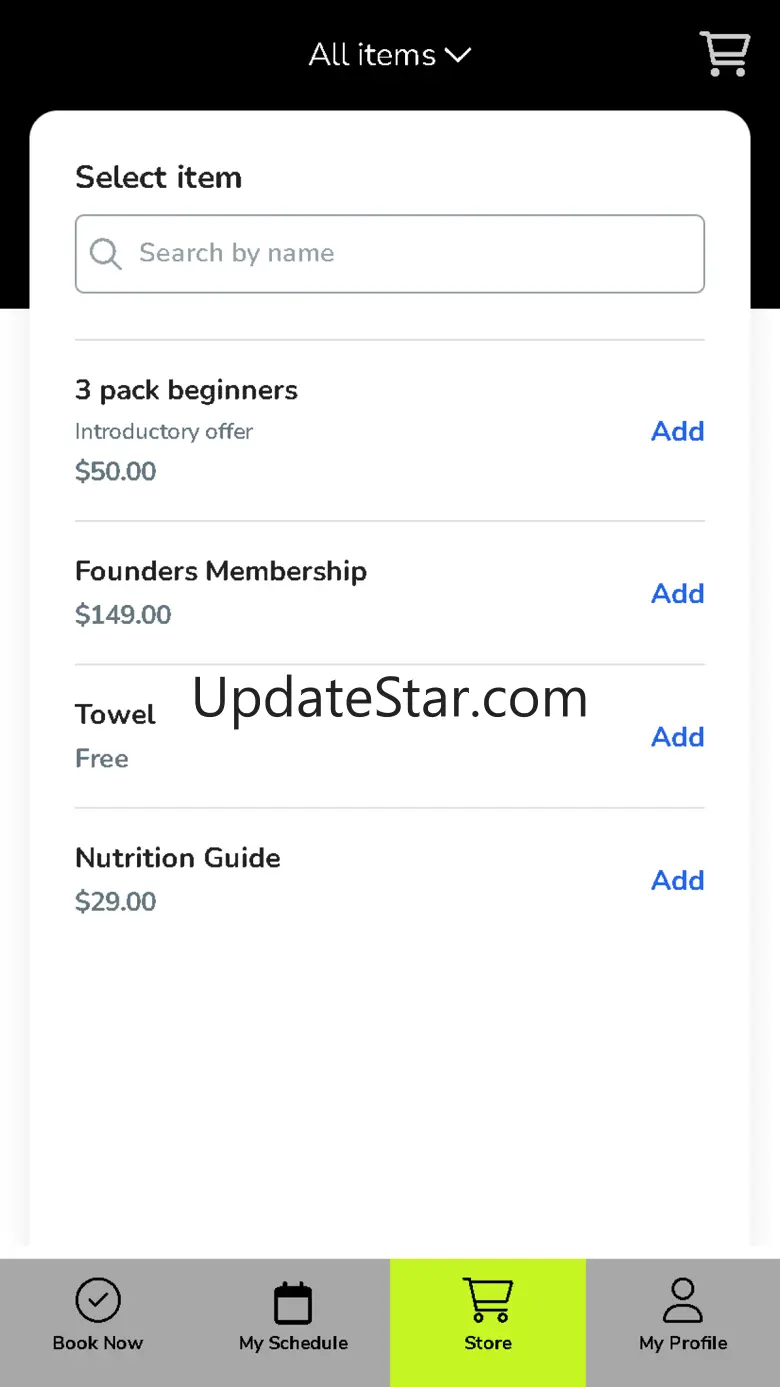Add 3 pack beginners to cart
The height and width of the screenshot is (1387, 780).
677,431
